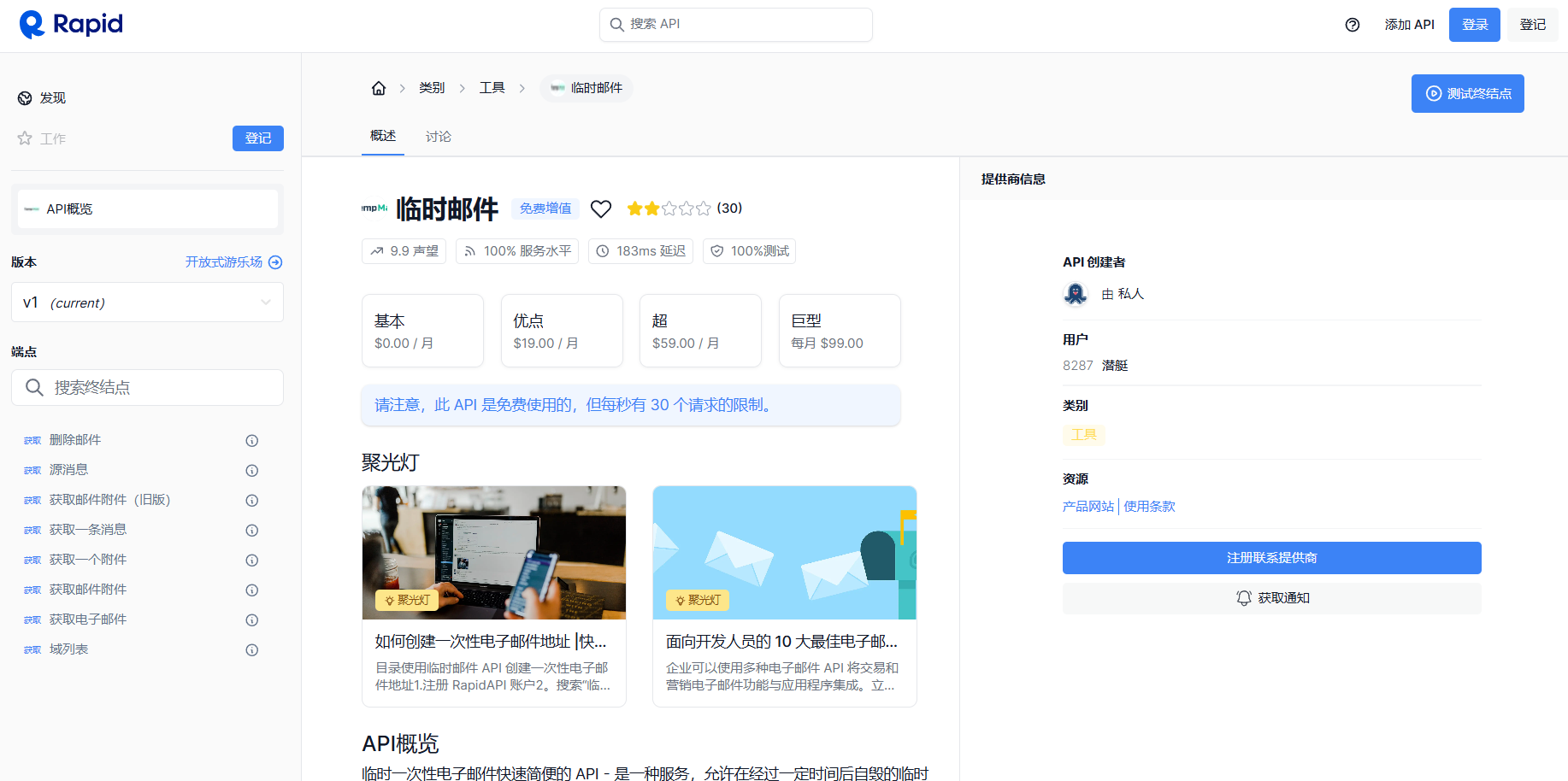Click the home breadcrumb icon
This screenshot has width=1568, height=781.
tap(379, 88)
